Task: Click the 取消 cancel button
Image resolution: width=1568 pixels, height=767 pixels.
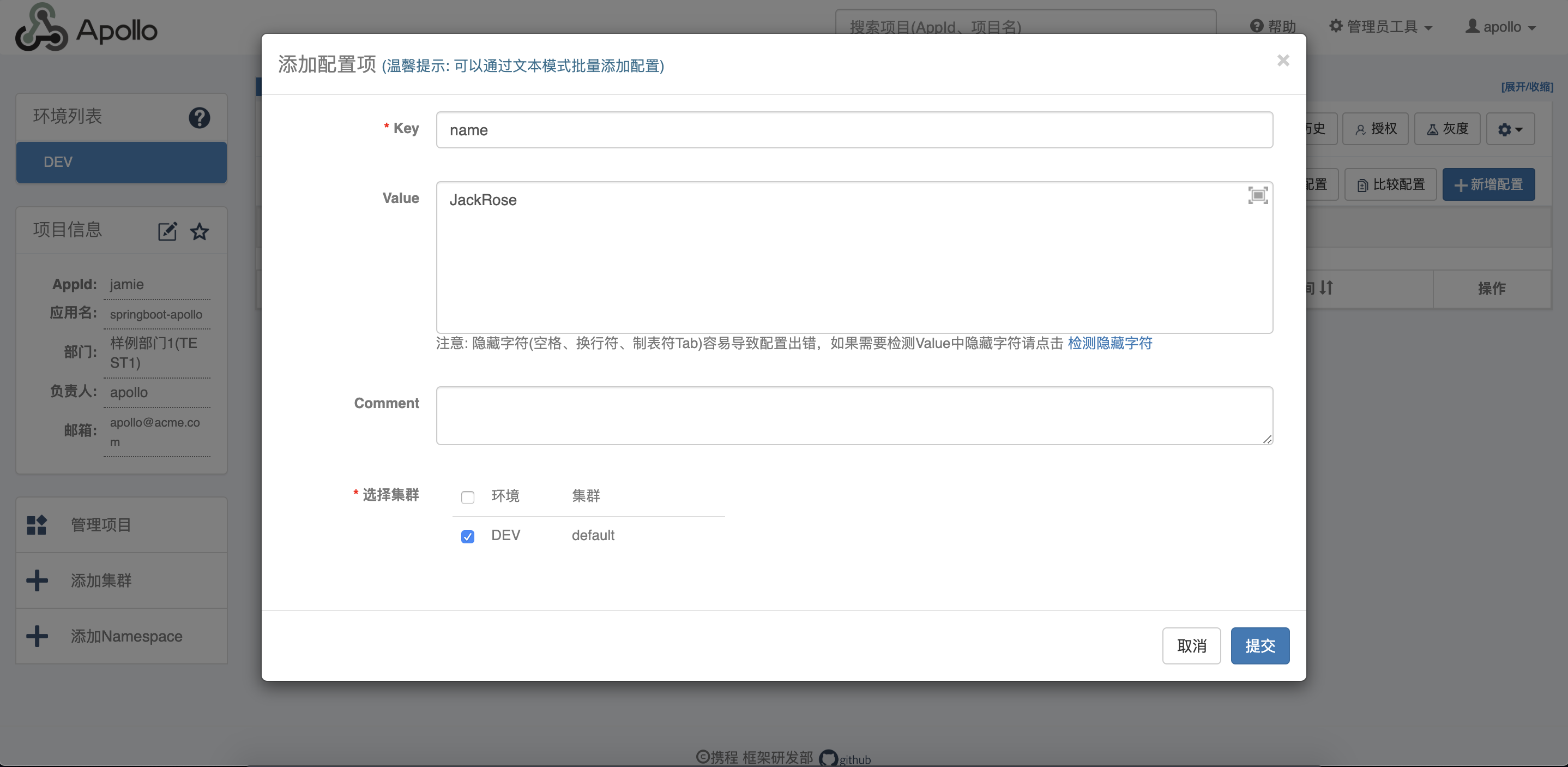Action: (x=1191, y=646)
